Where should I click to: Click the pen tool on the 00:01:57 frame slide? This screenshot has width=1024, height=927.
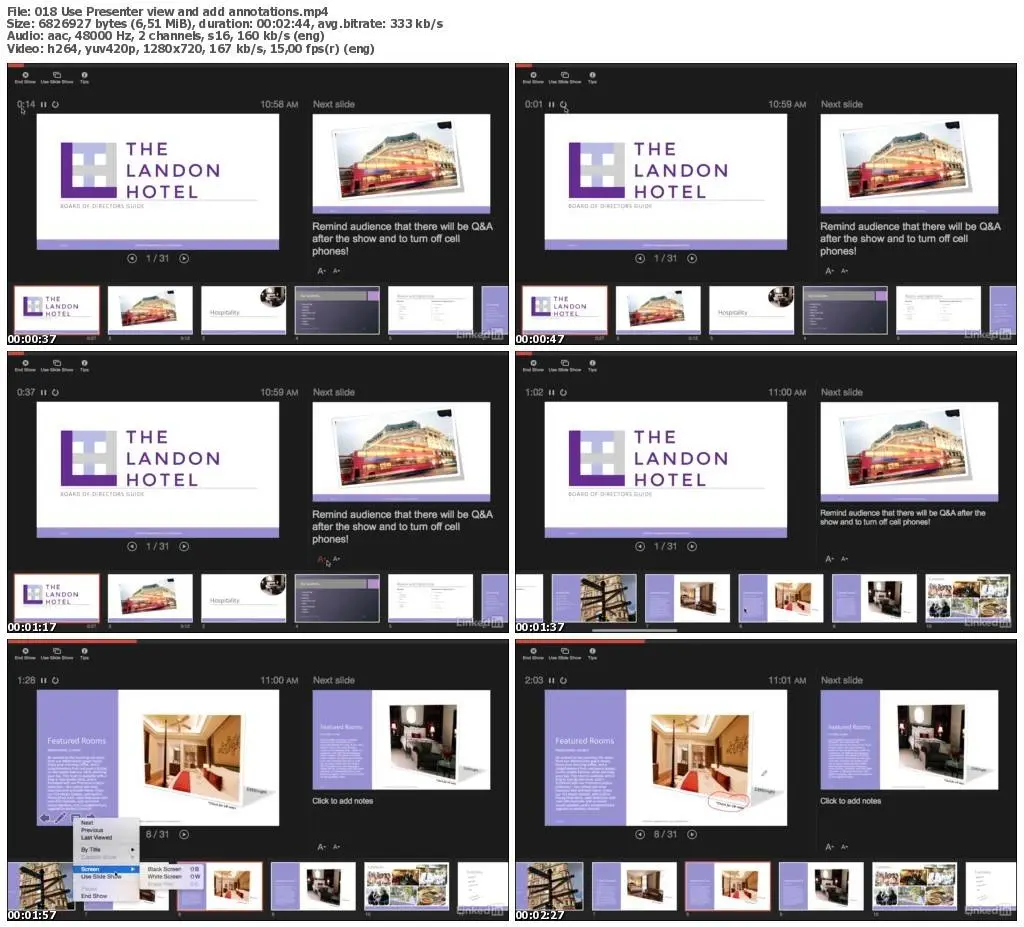click(x=59, y=818)
